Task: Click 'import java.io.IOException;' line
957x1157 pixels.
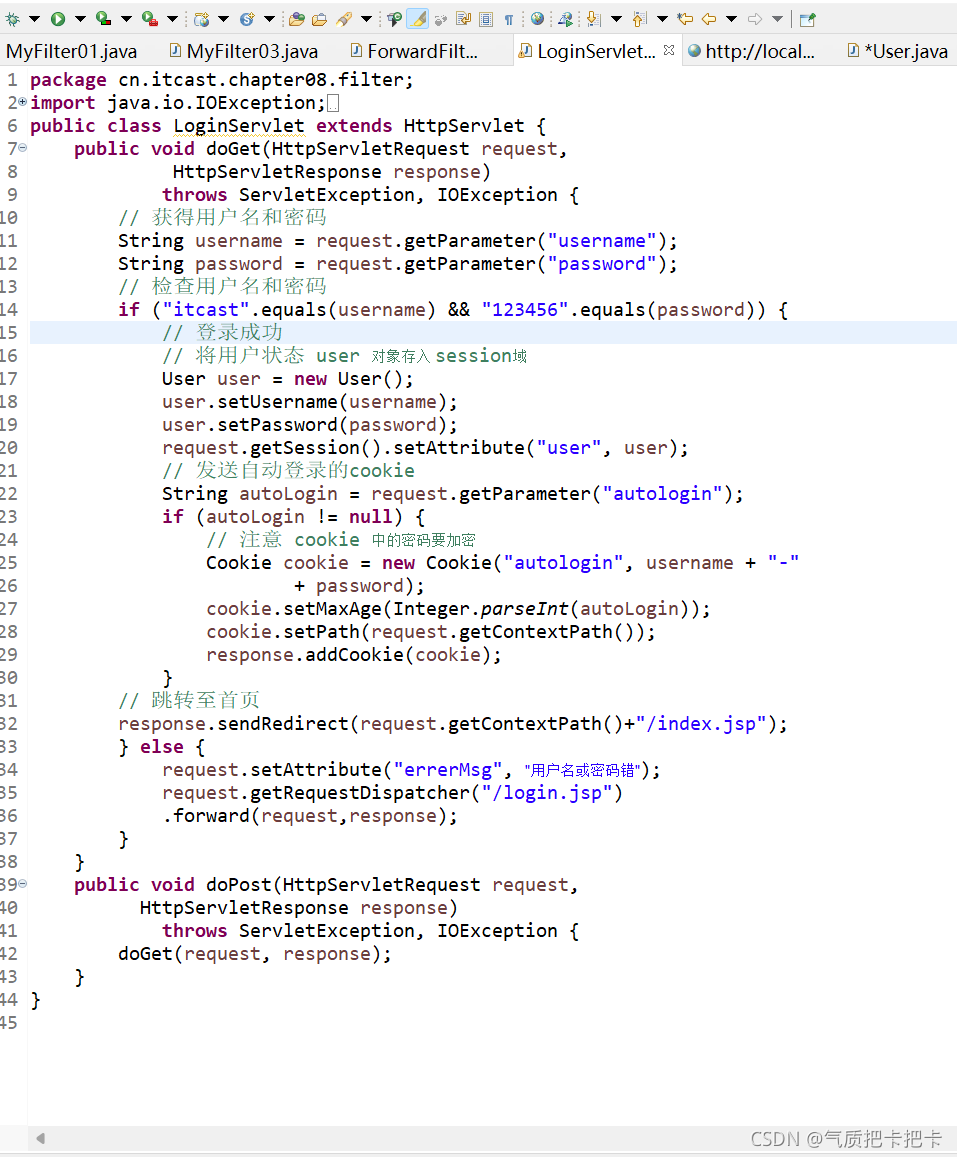Action: point(177,103)
